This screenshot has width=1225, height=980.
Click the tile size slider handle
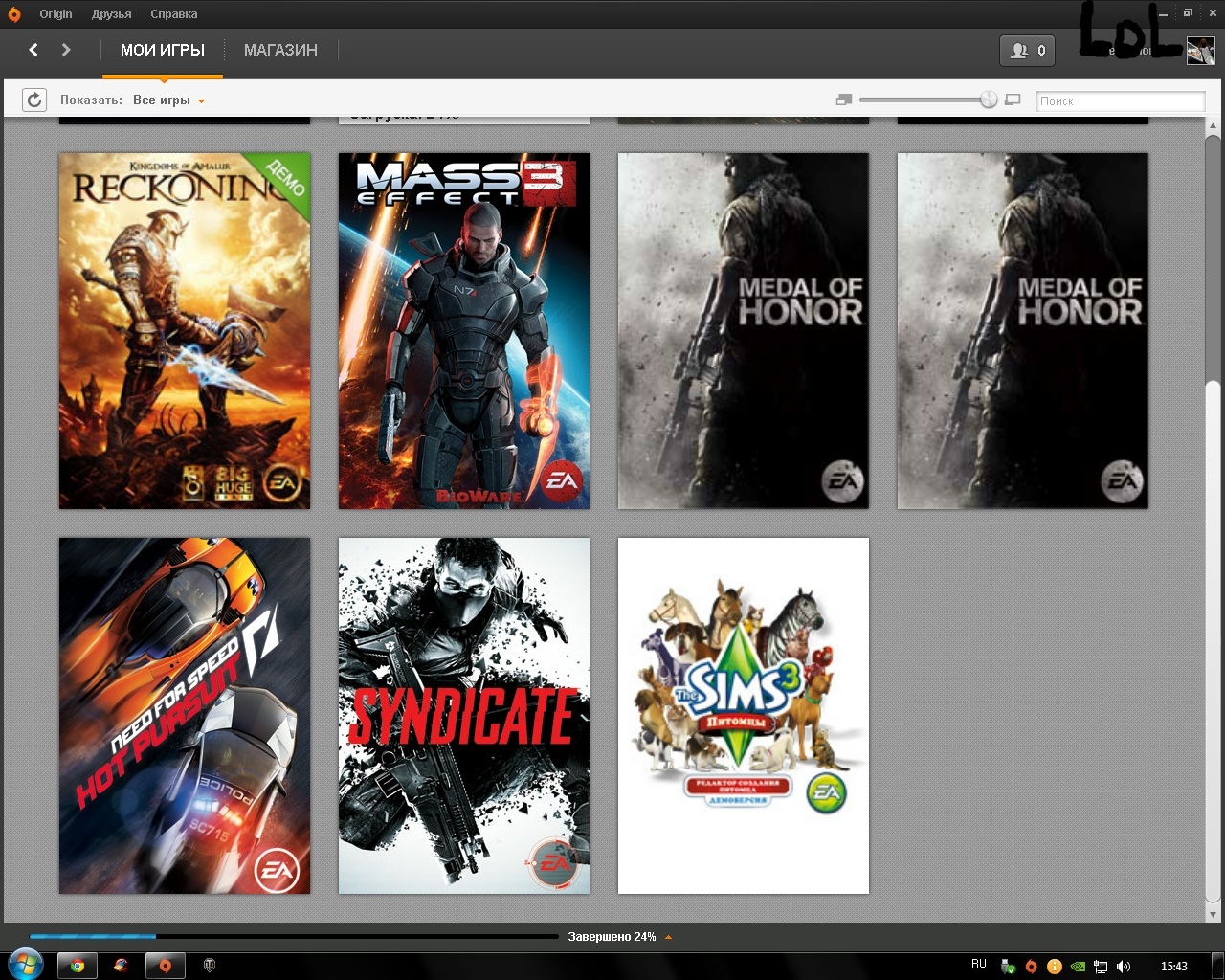[989, 100]
